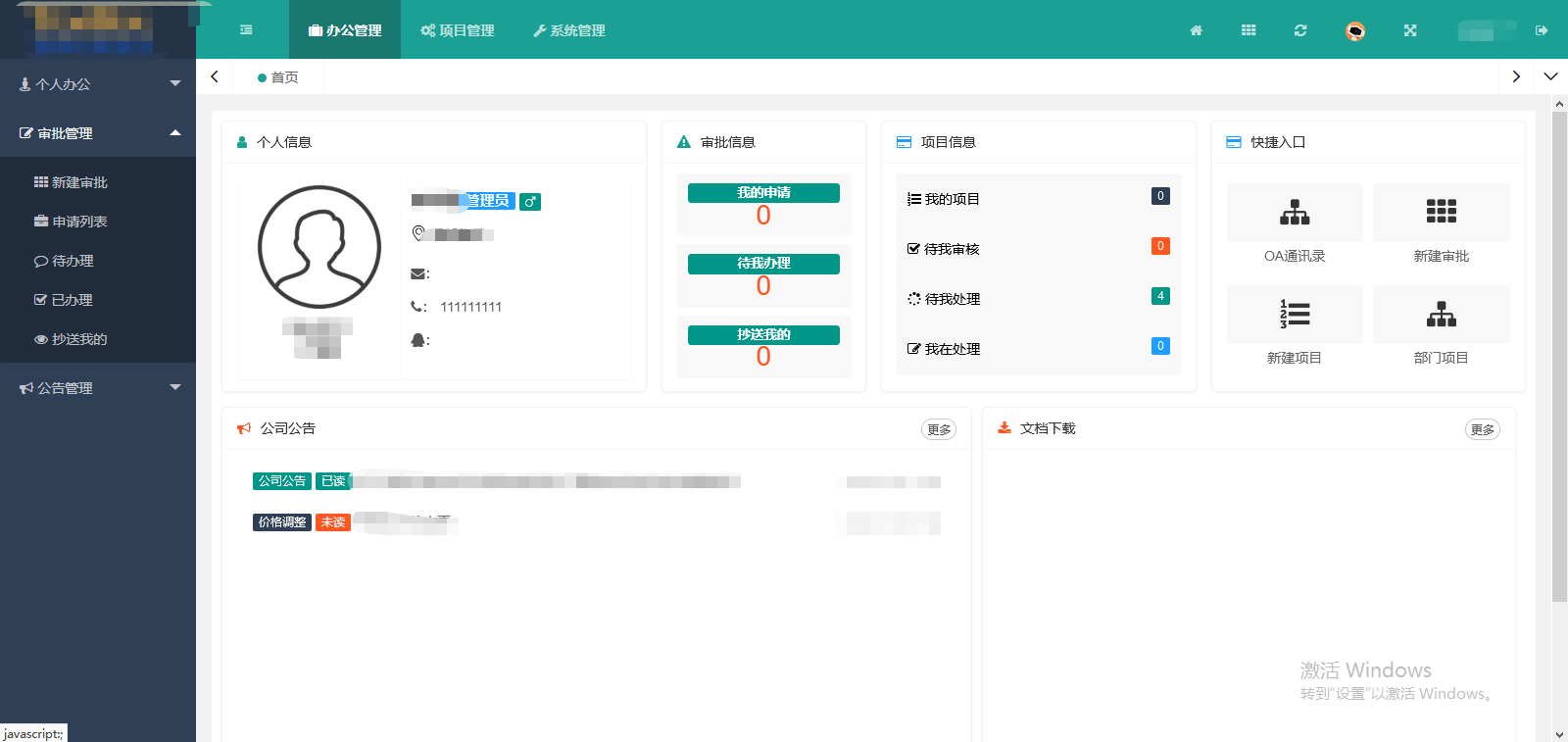Click the 个人信息 user icon

pos(242,142)
